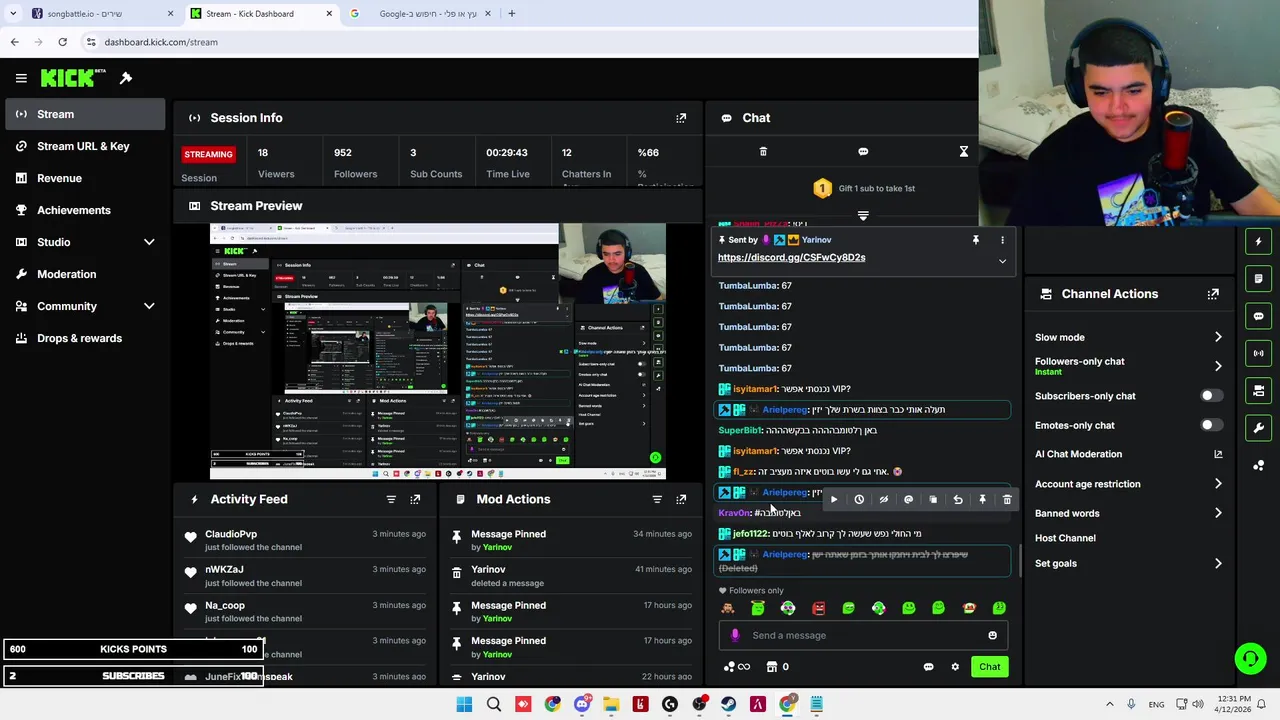
Task: Open Windows Start menu
Action: [x=464, y=705]
